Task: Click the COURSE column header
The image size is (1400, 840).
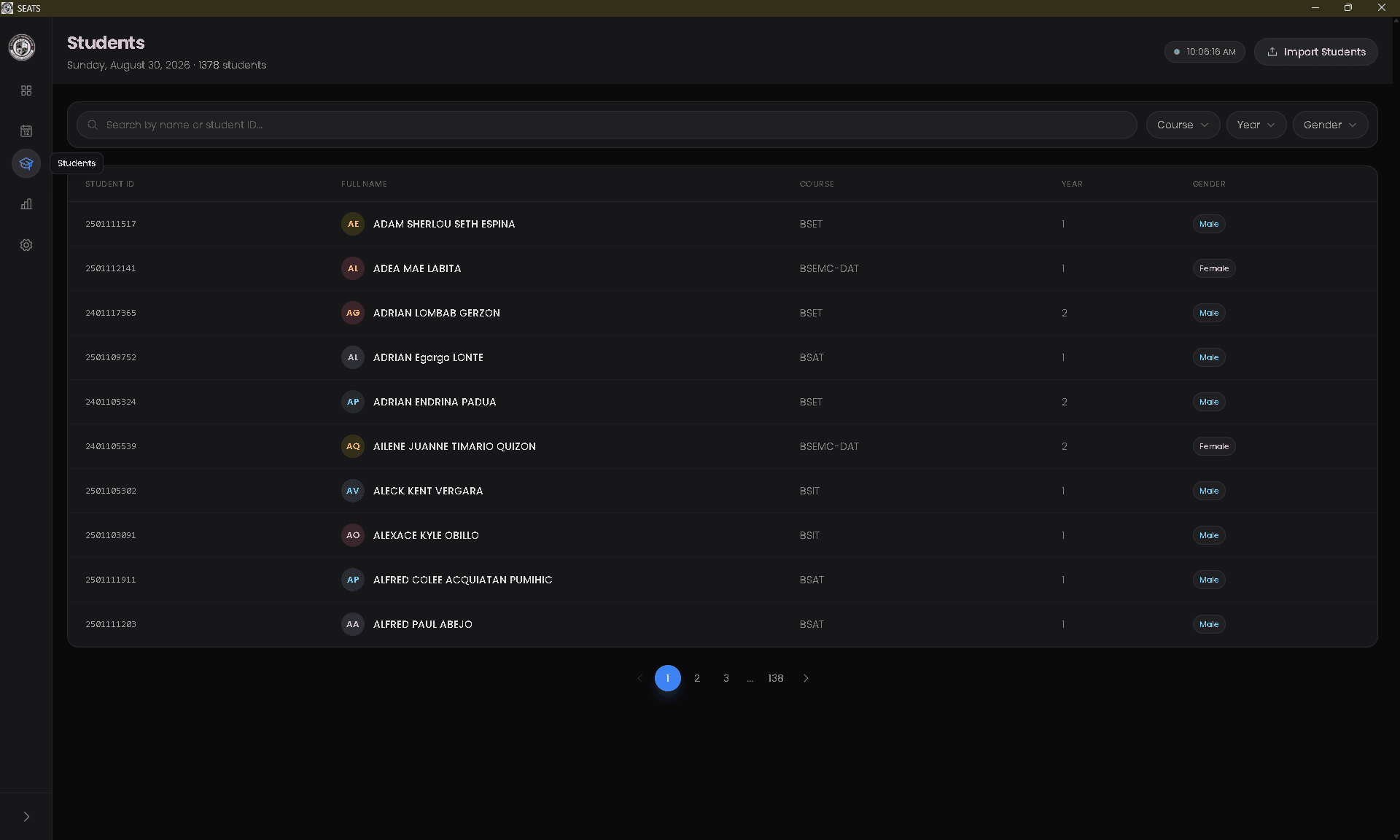Action: click(x=817, y=184)
